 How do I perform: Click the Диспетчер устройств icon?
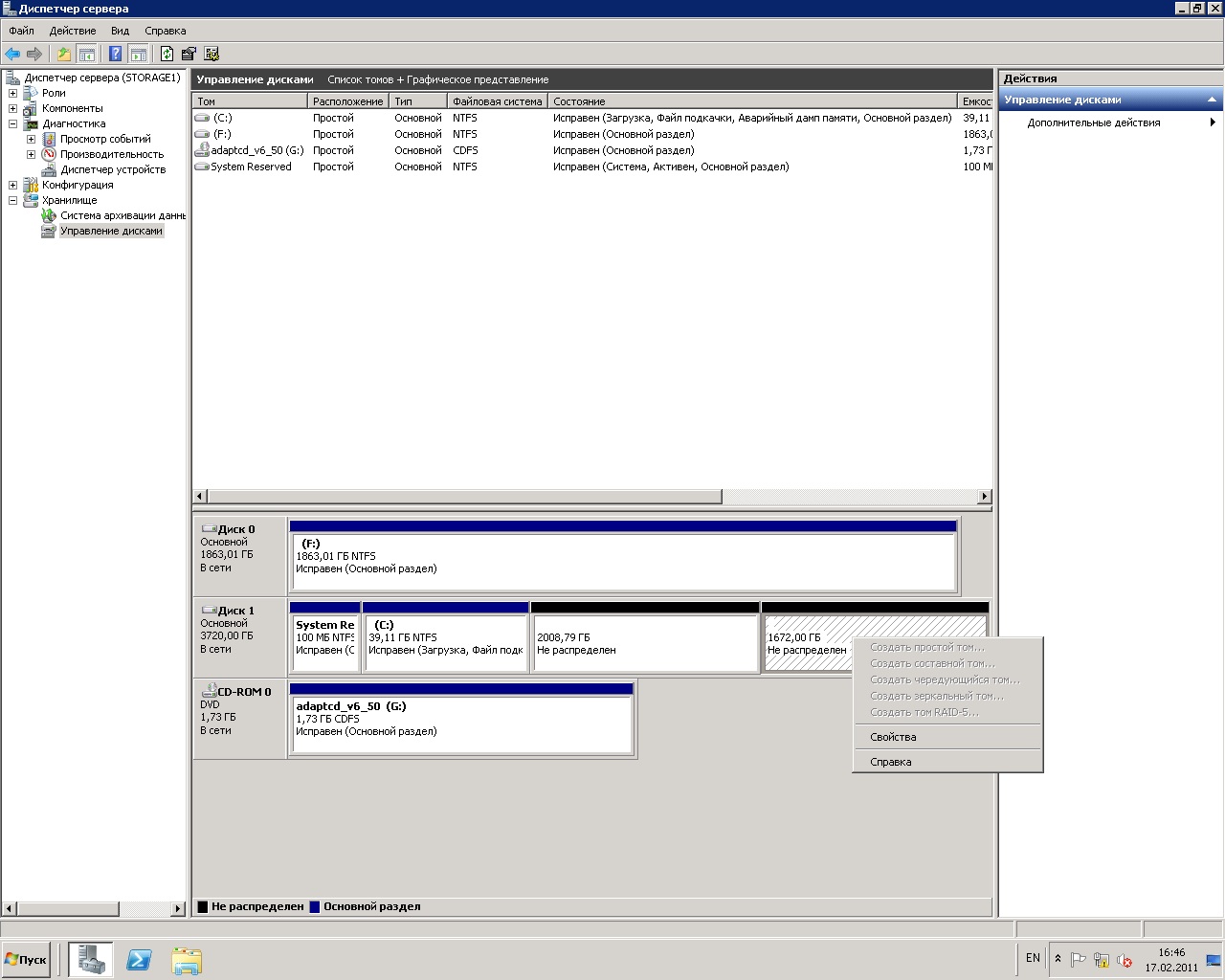tap(49, 169)
